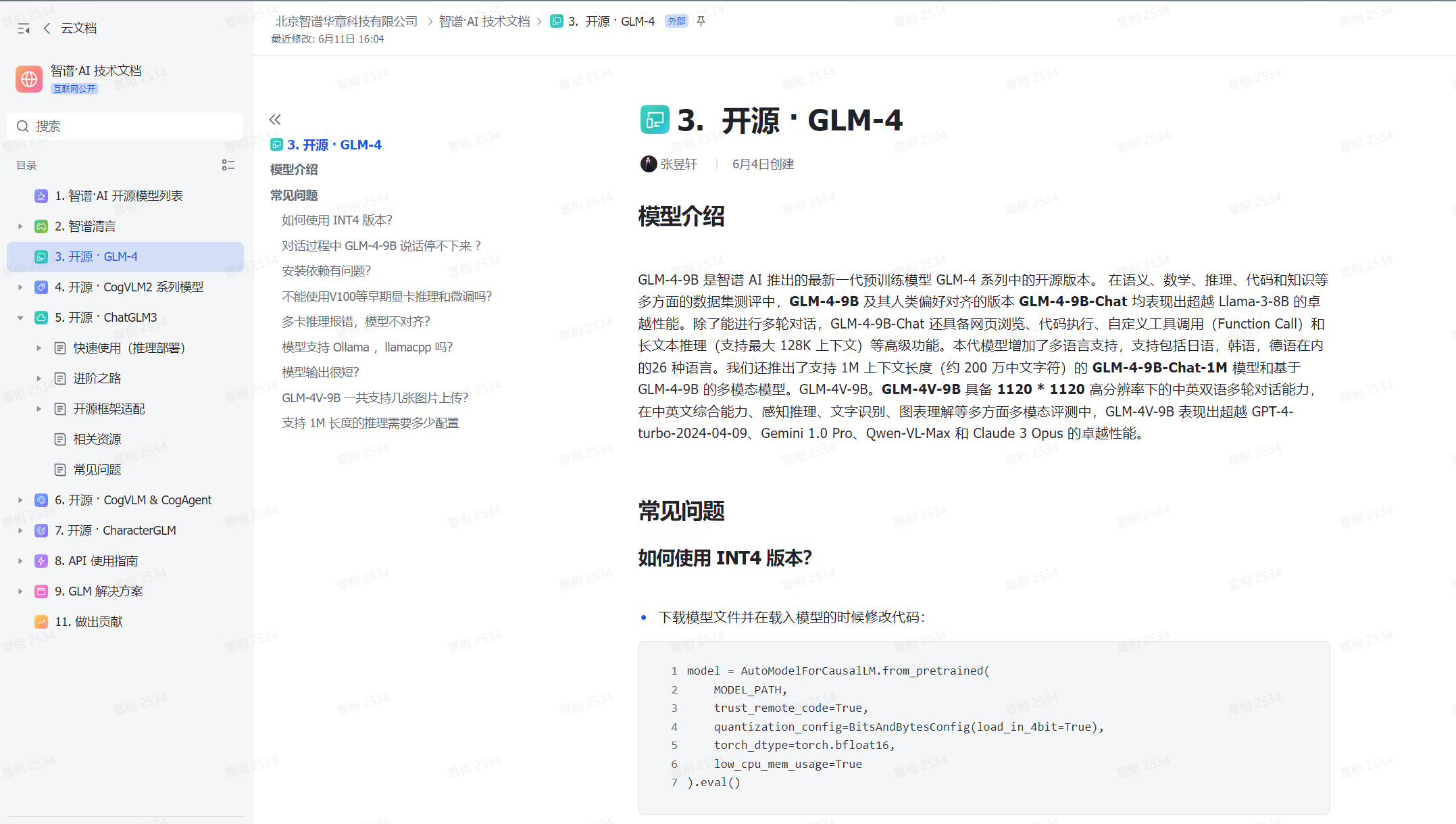The width and height of the screenshot is (1456, 824).
Task: Collapse outline with the double-chevron arrow
Action: [x=275, y=119]
